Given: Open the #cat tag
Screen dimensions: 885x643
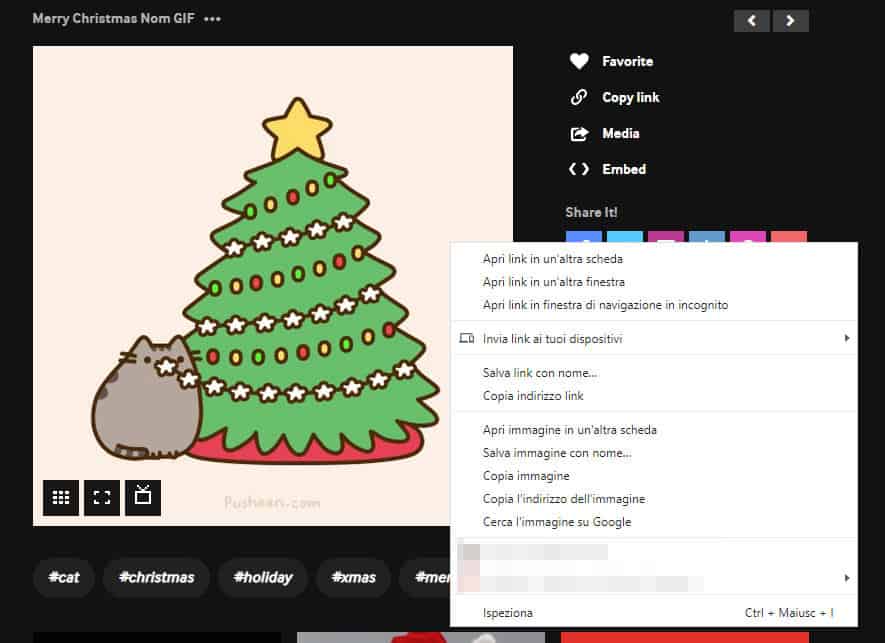Looking at the screenshot, I should 64,578.
